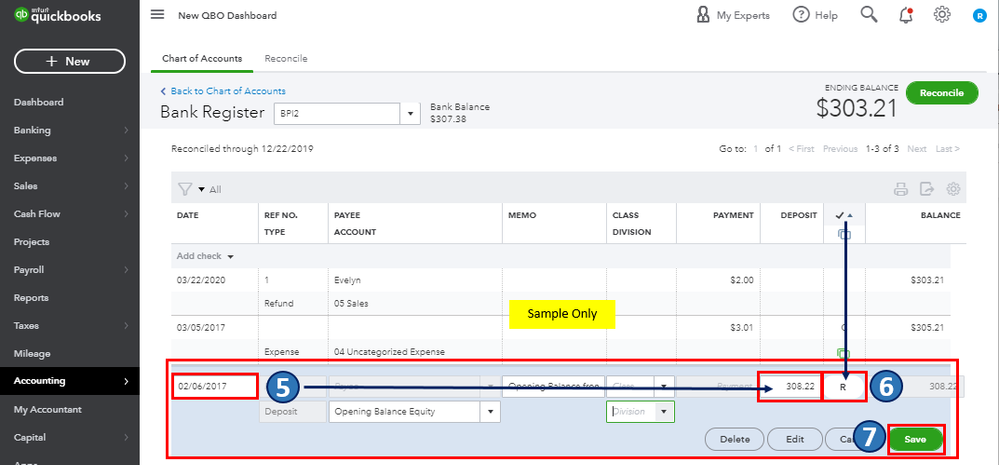This screenshot has width=999, height=465.
Task: Click the filter funnel icon
Action: point(184,189)
